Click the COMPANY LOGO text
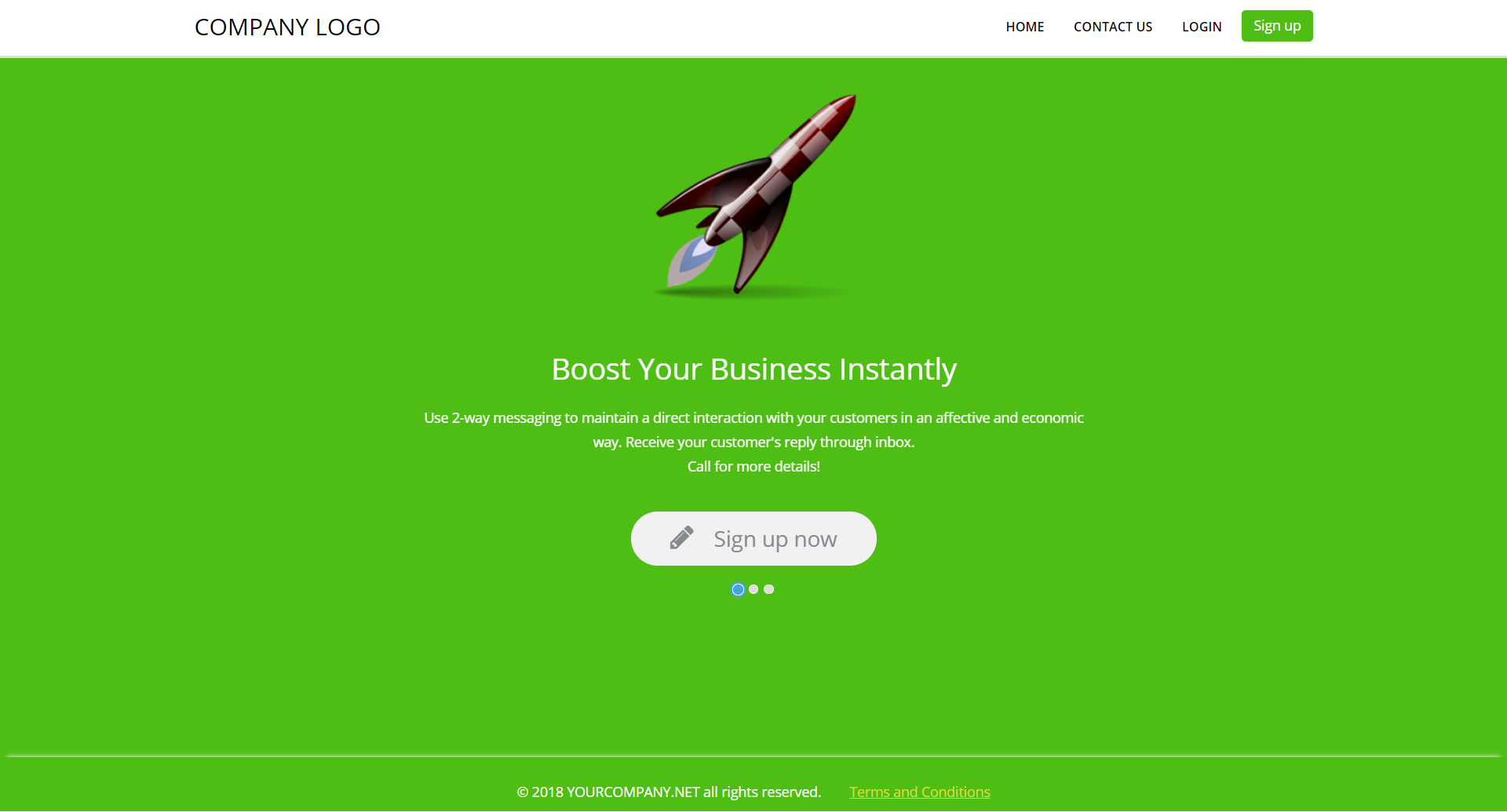Viewport: 1507px width, 812px height. [x=287, y=27]
